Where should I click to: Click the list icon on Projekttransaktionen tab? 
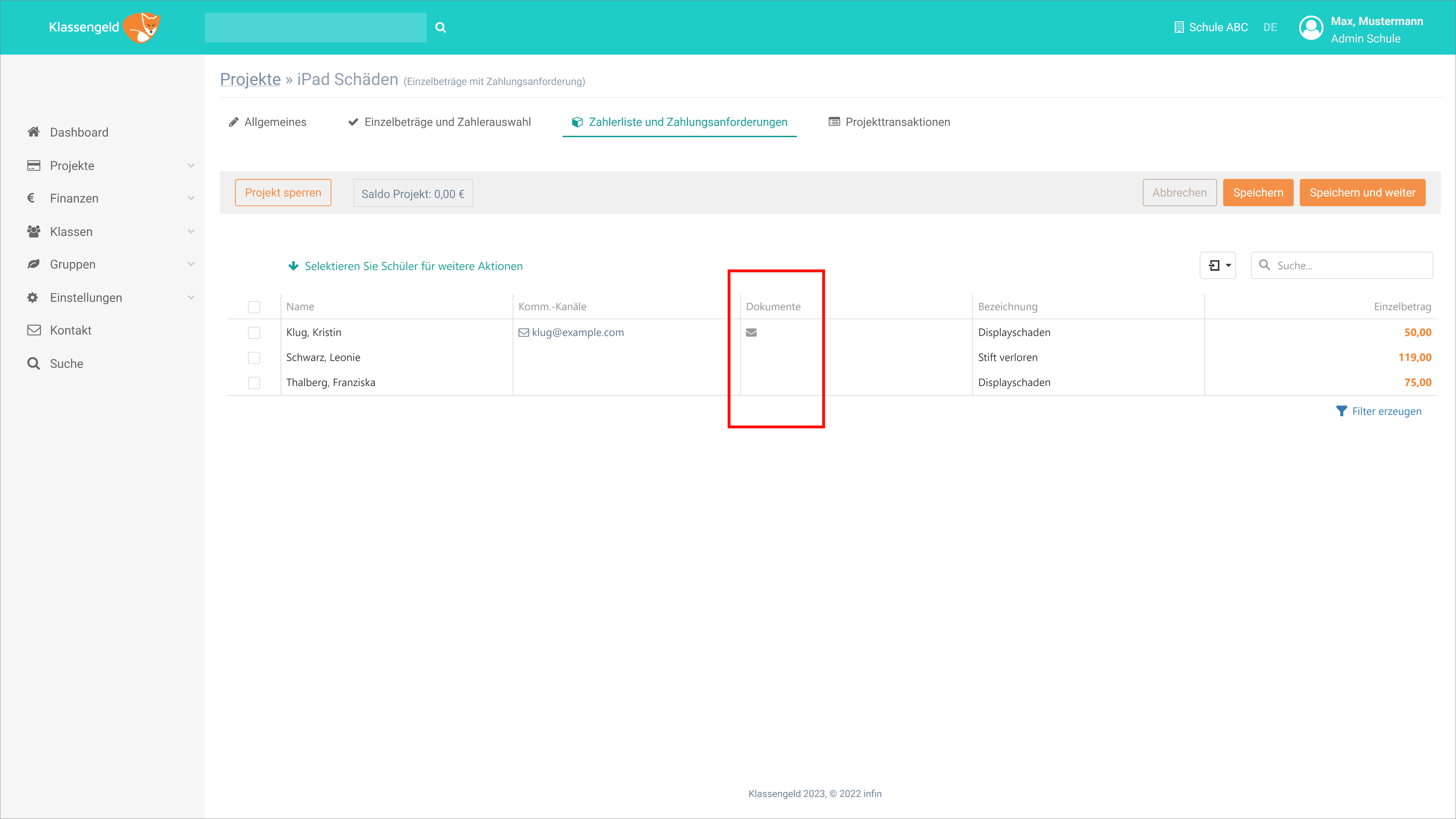834,122
